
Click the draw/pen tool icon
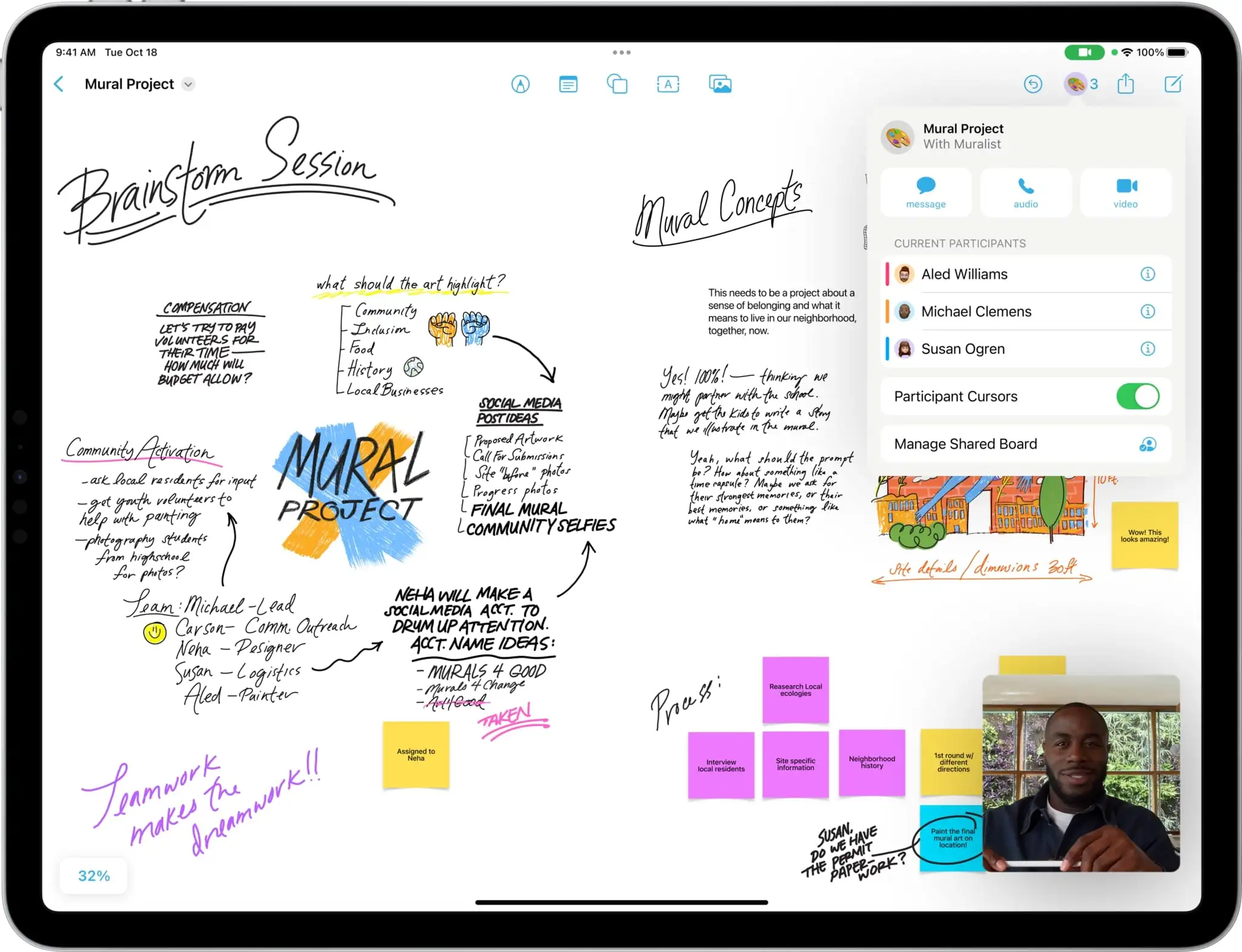(x=521, y=83)
